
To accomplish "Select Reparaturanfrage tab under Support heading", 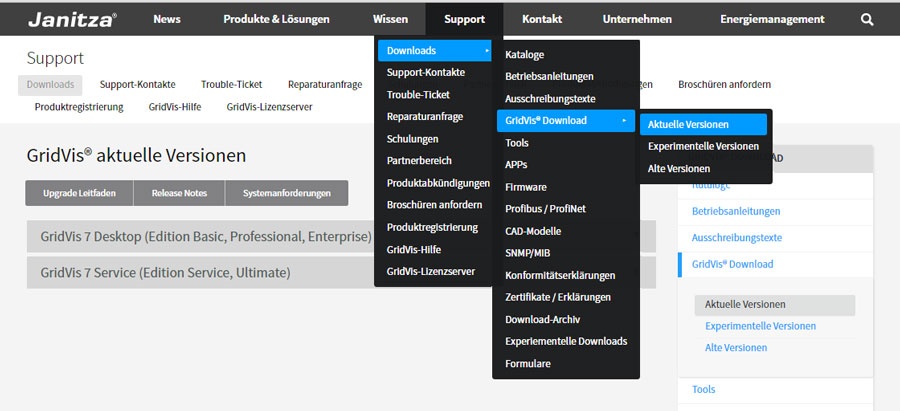I will pos(325,85).
